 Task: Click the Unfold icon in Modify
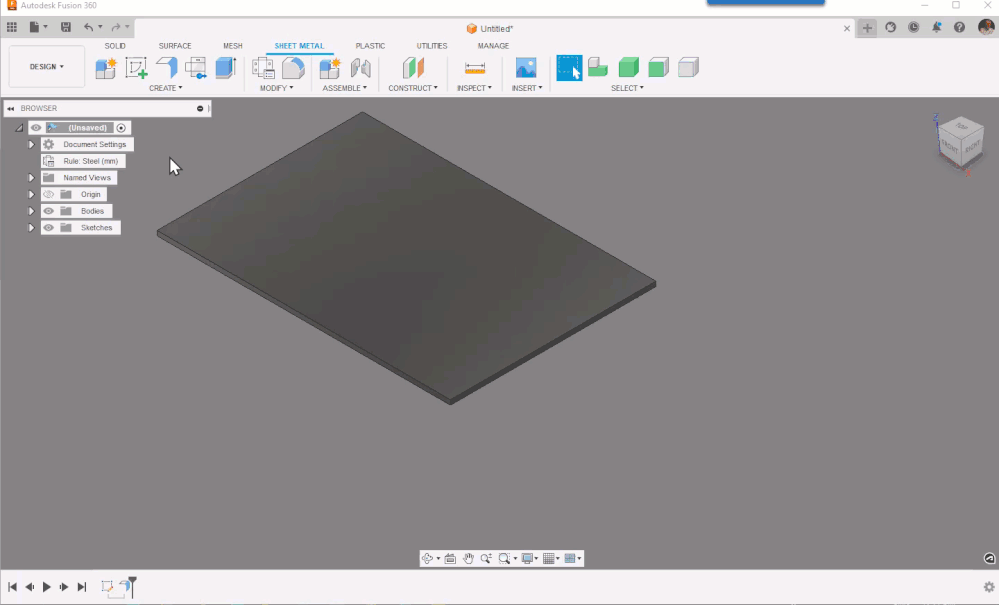pyautogui.click(x=264, y=68)
